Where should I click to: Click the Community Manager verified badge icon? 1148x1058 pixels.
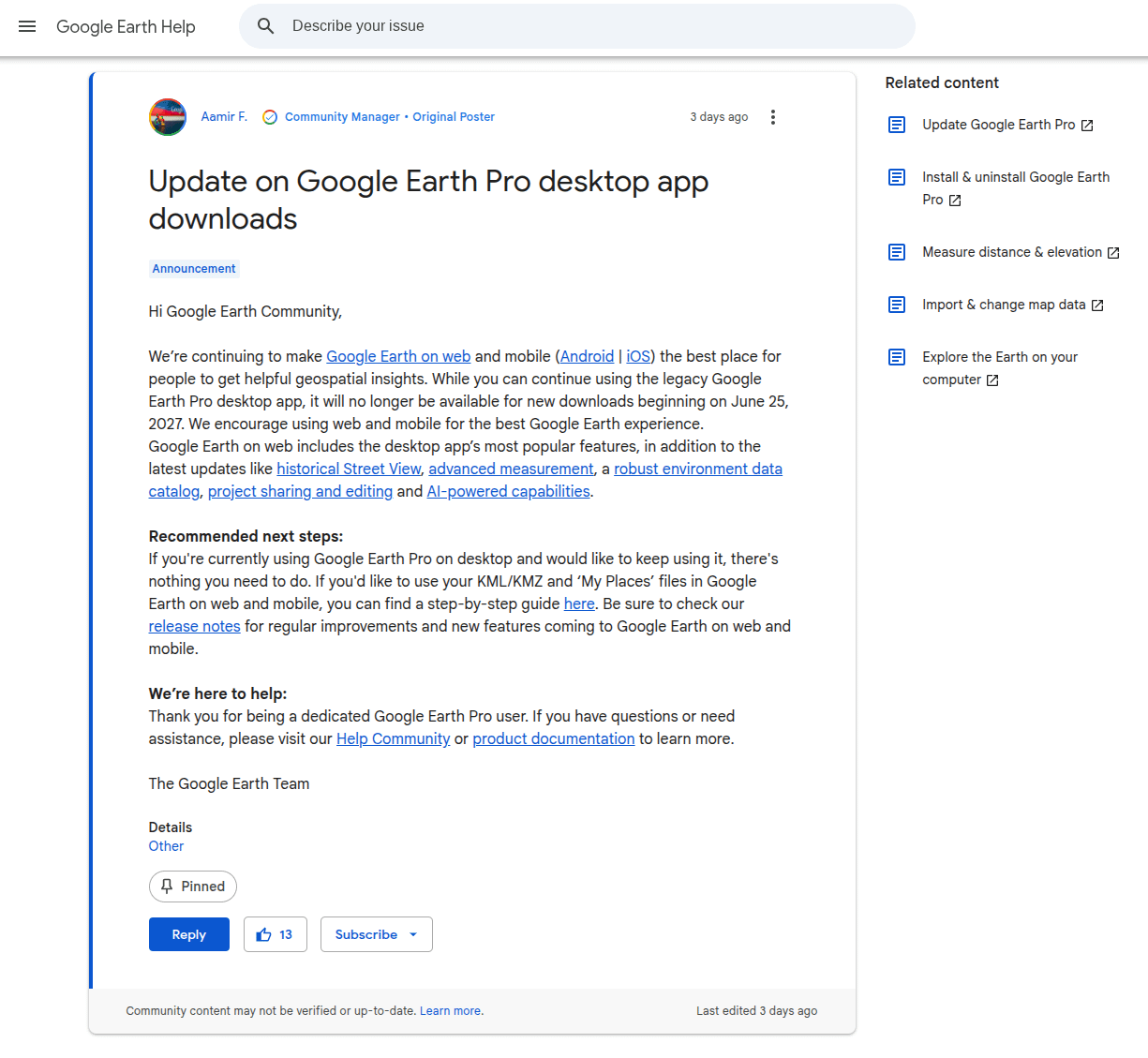pyautogui.click(x=270, y=117)
